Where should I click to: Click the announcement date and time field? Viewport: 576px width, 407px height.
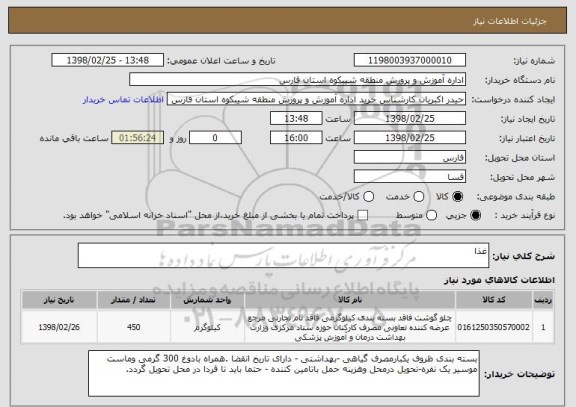pos(108,60)
